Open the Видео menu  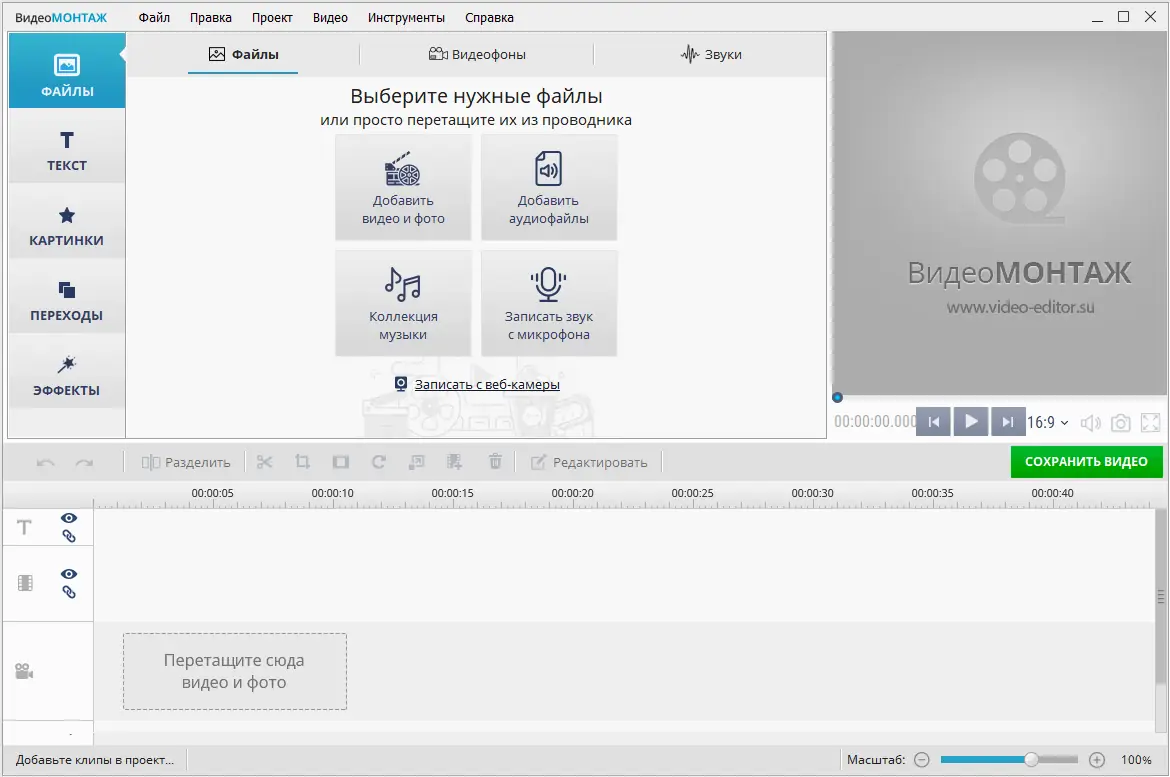click(x=330, y=17)
